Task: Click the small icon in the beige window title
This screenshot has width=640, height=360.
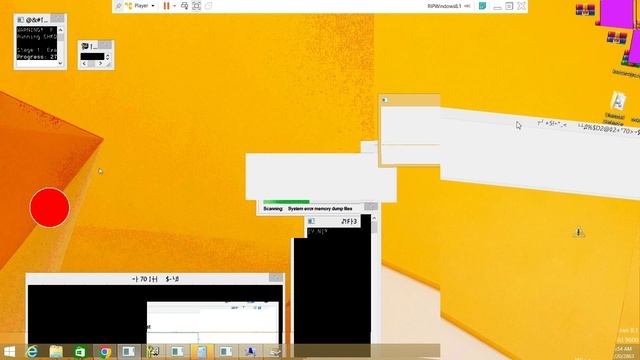Action: tap(384, 100)
